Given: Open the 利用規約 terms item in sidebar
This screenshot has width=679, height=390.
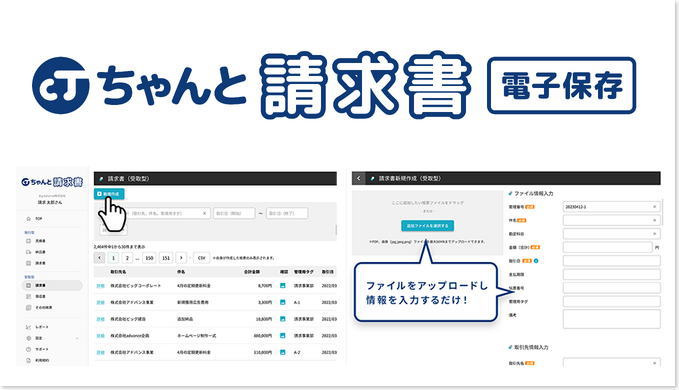Looking at the screenshot, I should tap(37, 360).
